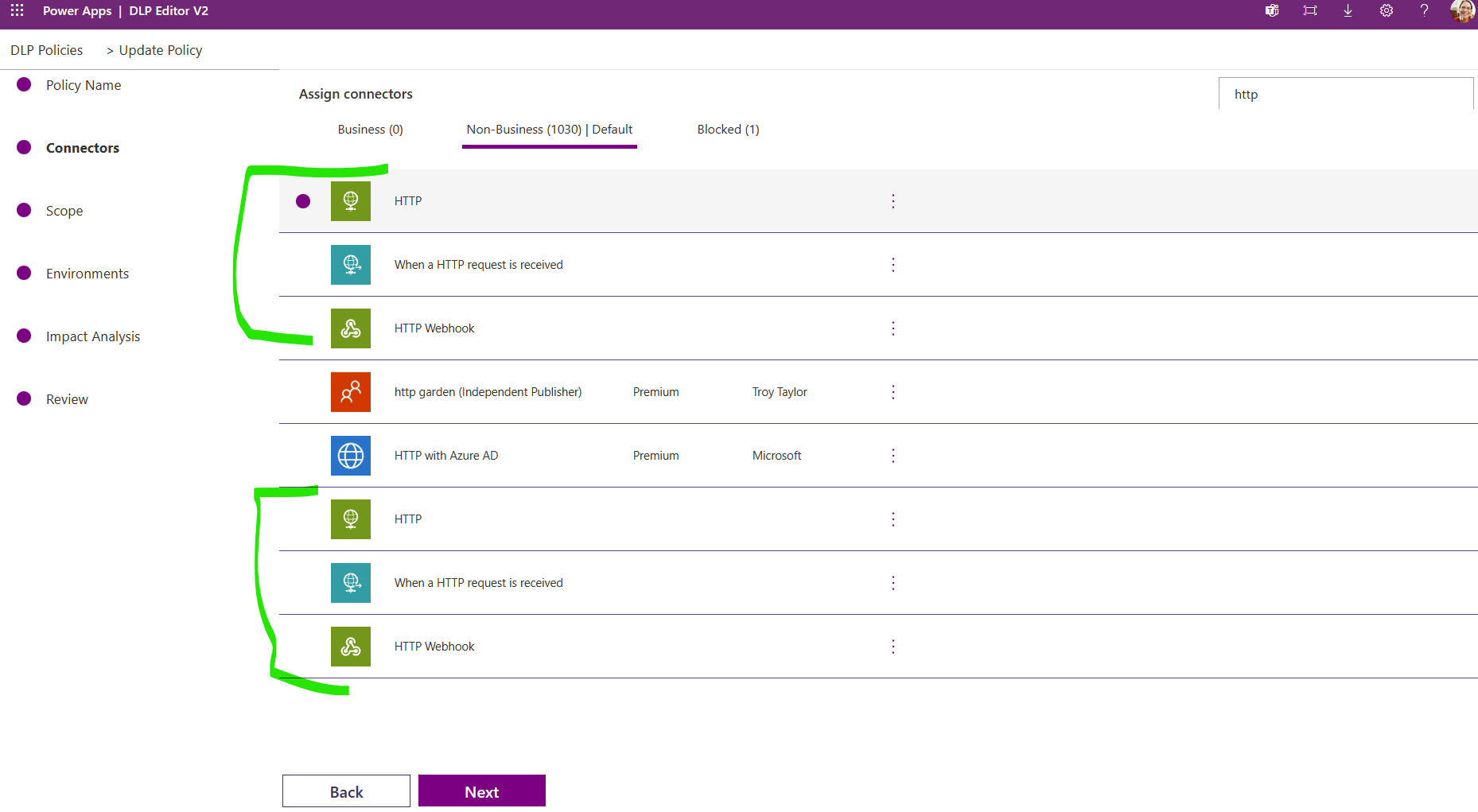1478x812 pixels.
Task: Switch to the Blocked tab
Action: 727,129
